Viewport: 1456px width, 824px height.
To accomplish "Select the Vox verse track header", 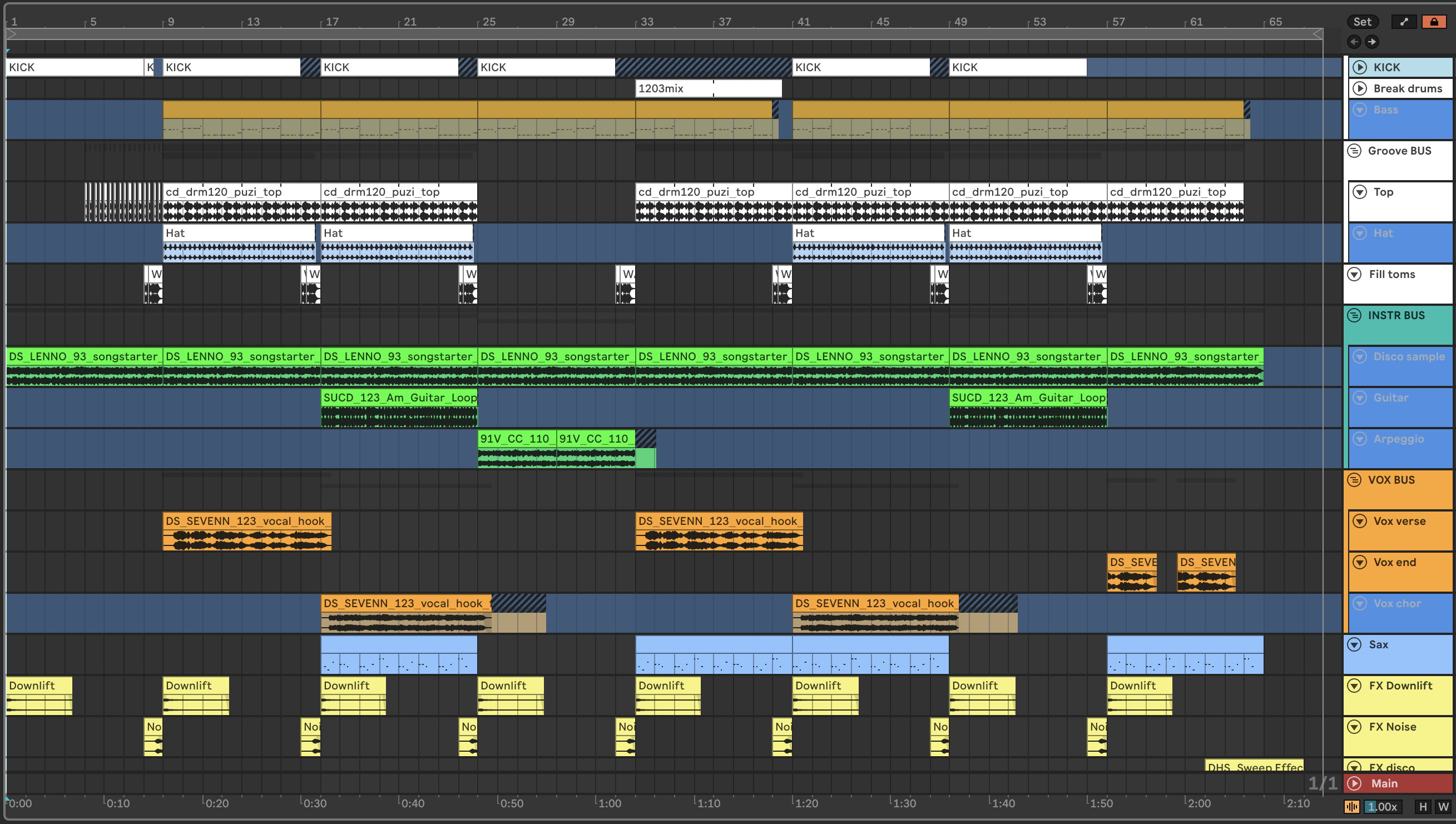I will 1399,521.
